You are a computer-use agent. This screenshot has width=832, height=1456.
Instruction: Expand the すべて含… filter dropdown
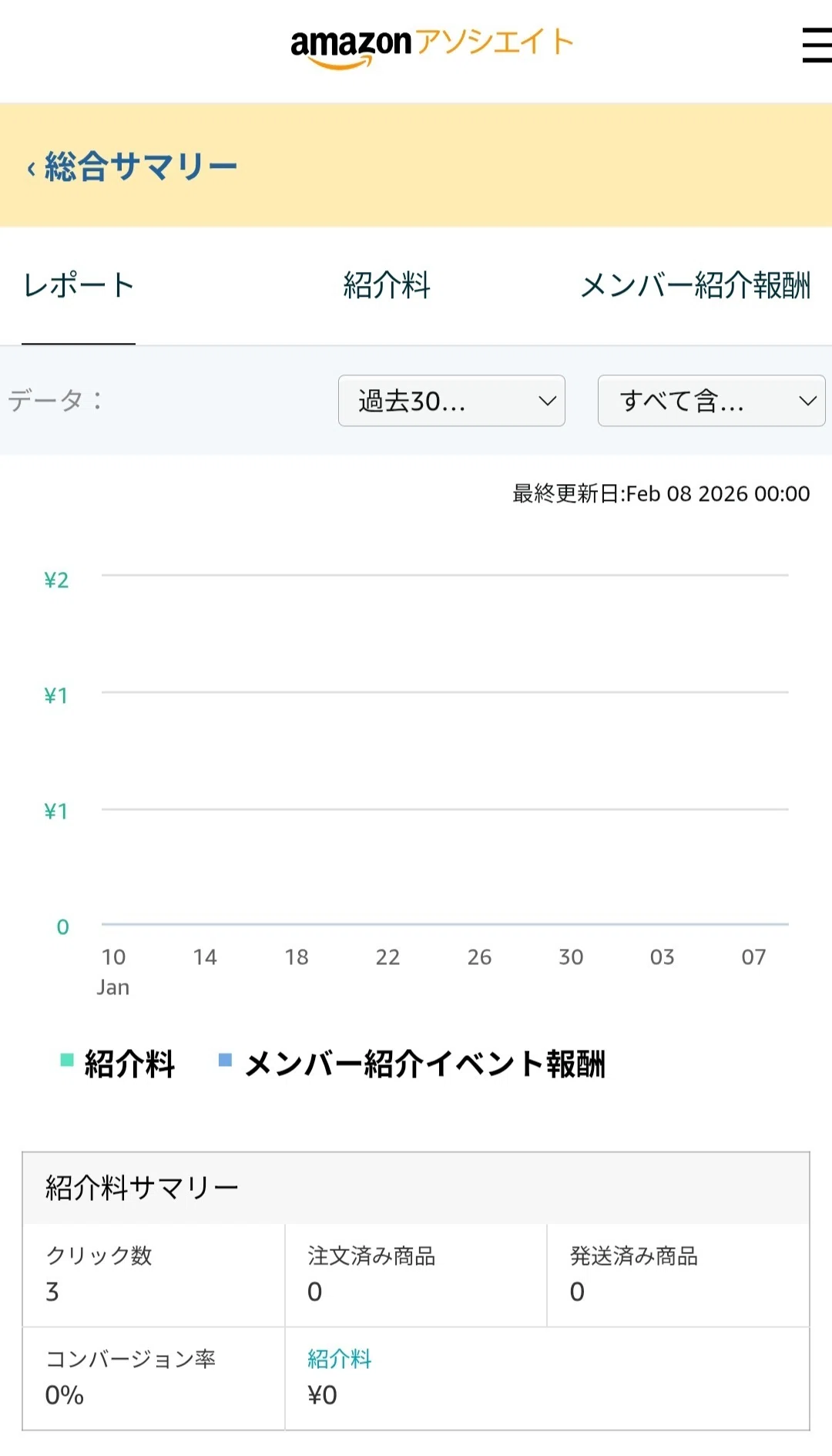(711, 401)
